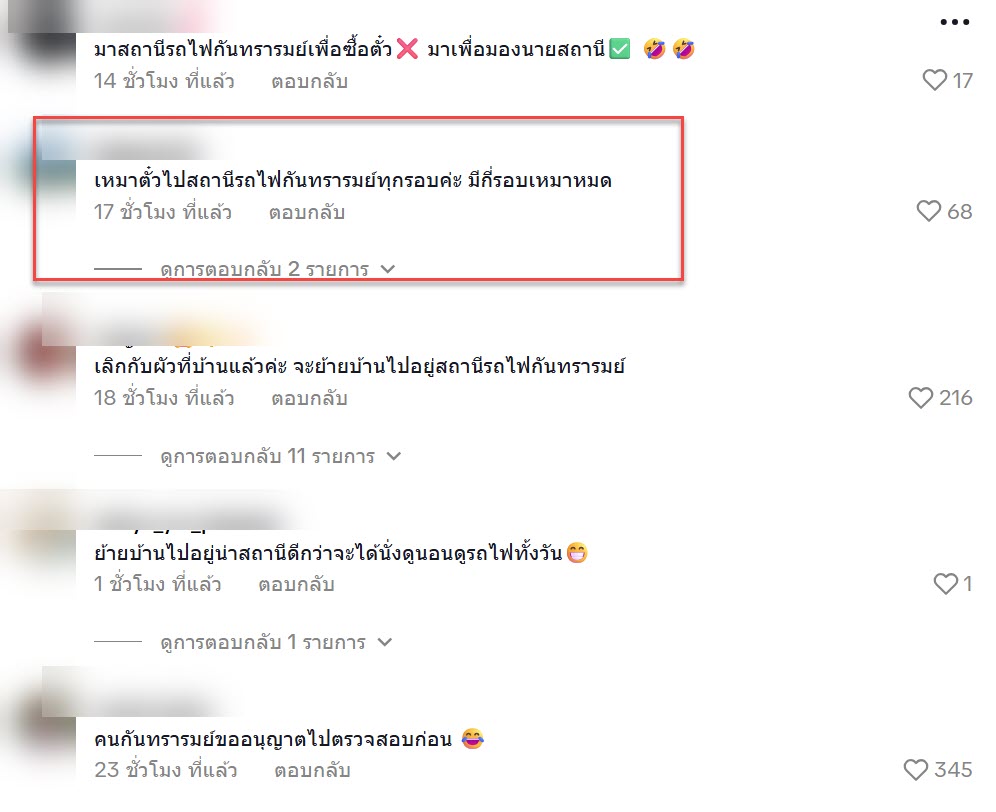Reply to the 23-hours-ago comment
Image resolution: width=996 pixels, height=812 pixels.
[313, 770]
